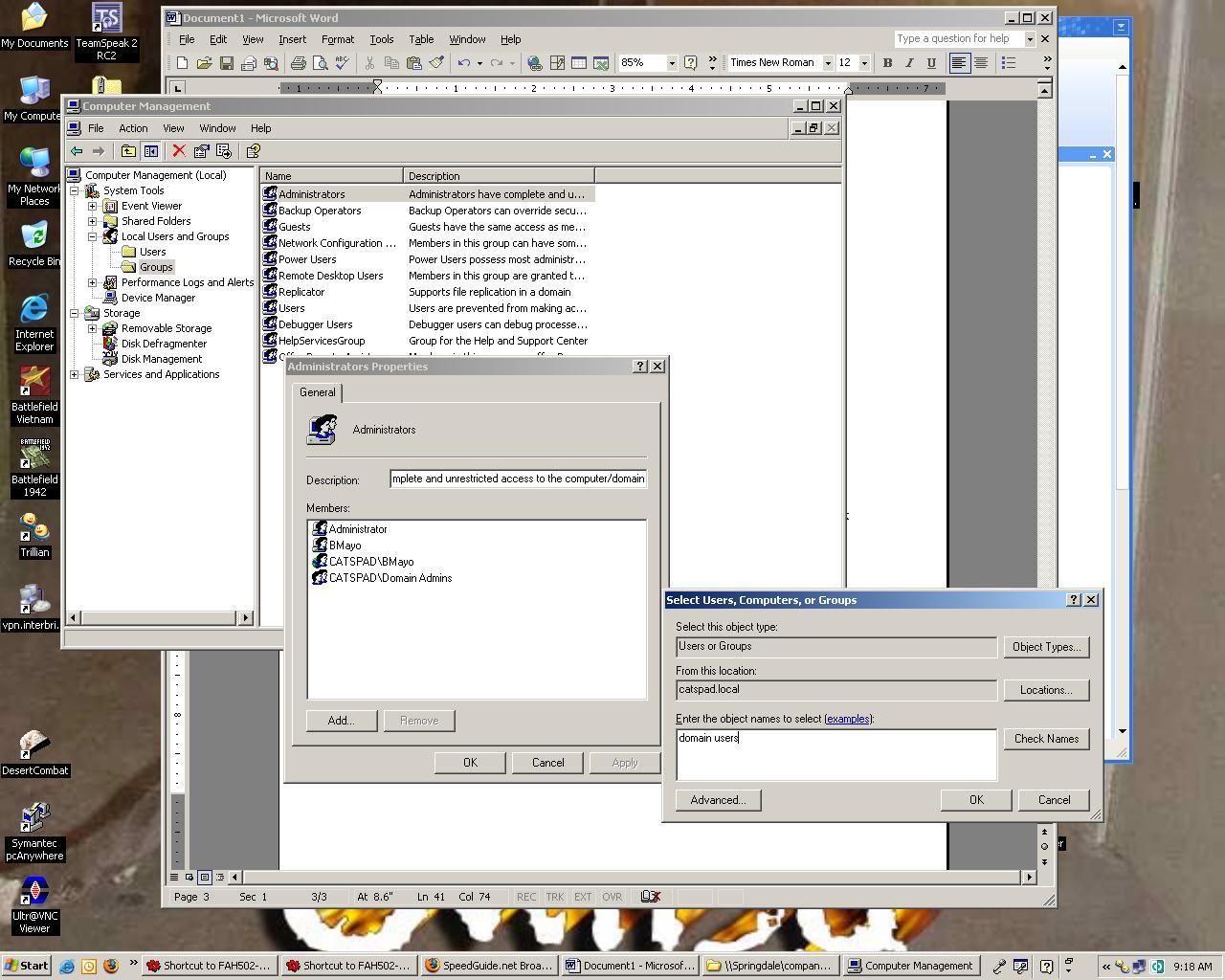1225x980 pixels.
Task: Open the Action menu in Computer Management
Action: pyautogui.click(x=133, y=128)
